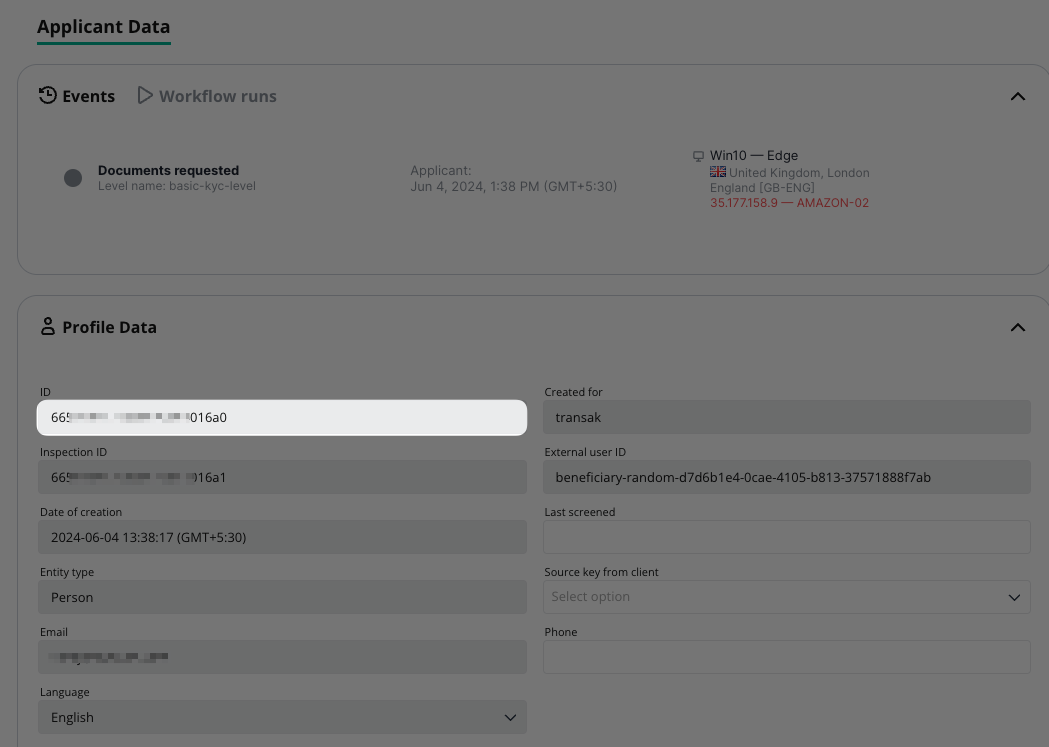Viewport: 1049px width, 747px height.
Task: Switch to the Workflow runs tab
Action: pyautogui.click(x=217, y=96)
